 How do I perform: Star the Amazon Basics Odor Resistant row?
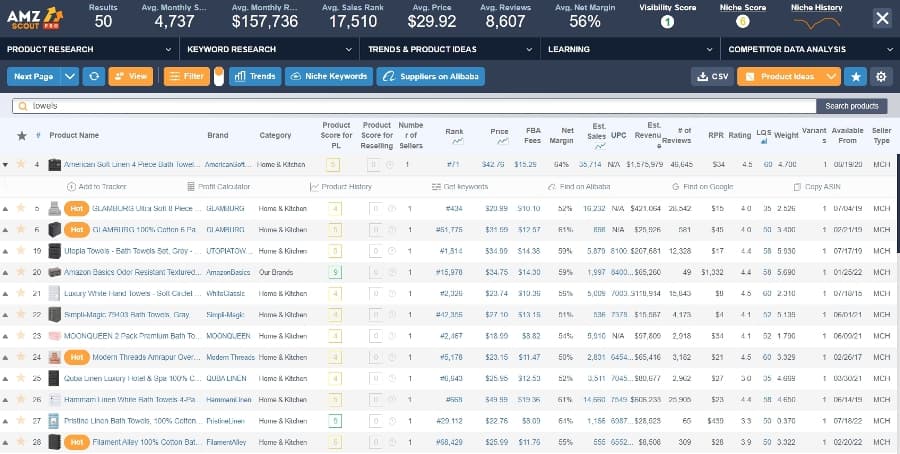21,272
